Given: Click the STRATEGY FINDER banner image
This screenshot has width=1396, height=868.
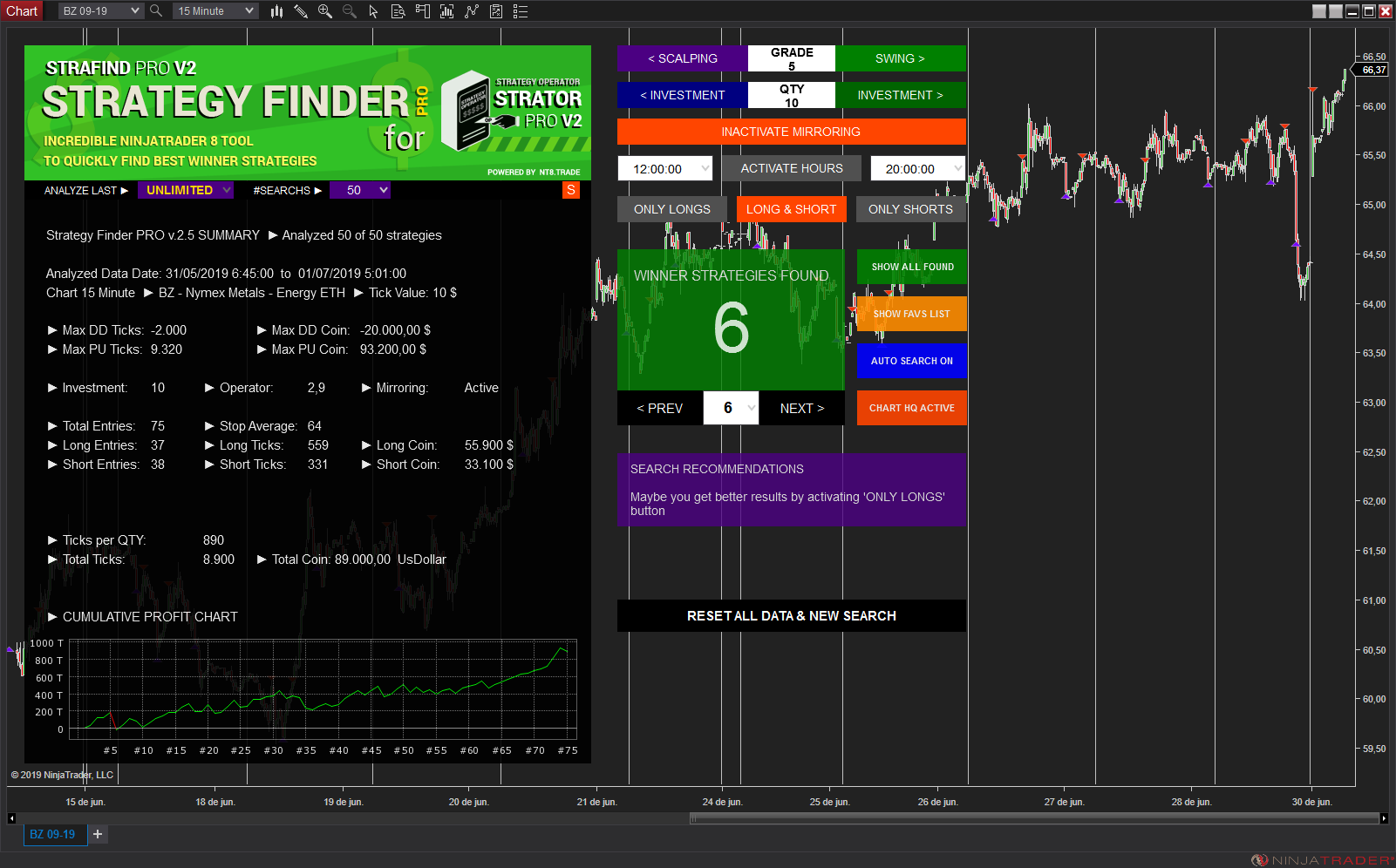Looking at the screenshot, I should click(308, 112).
